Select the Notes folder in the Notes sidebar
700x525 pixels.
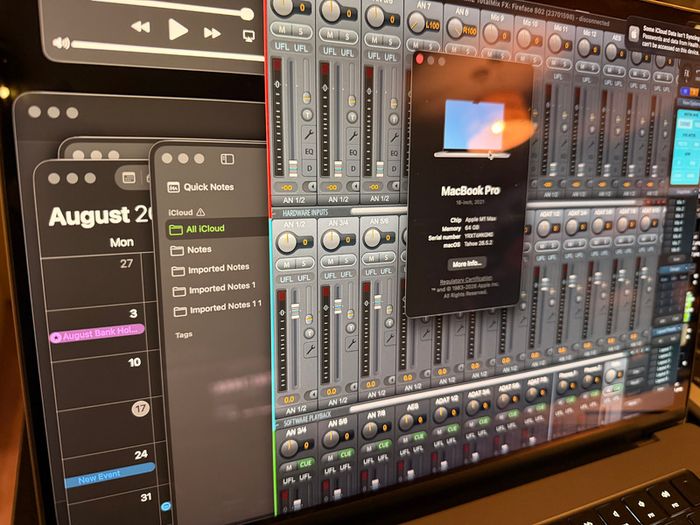(191, 250)
